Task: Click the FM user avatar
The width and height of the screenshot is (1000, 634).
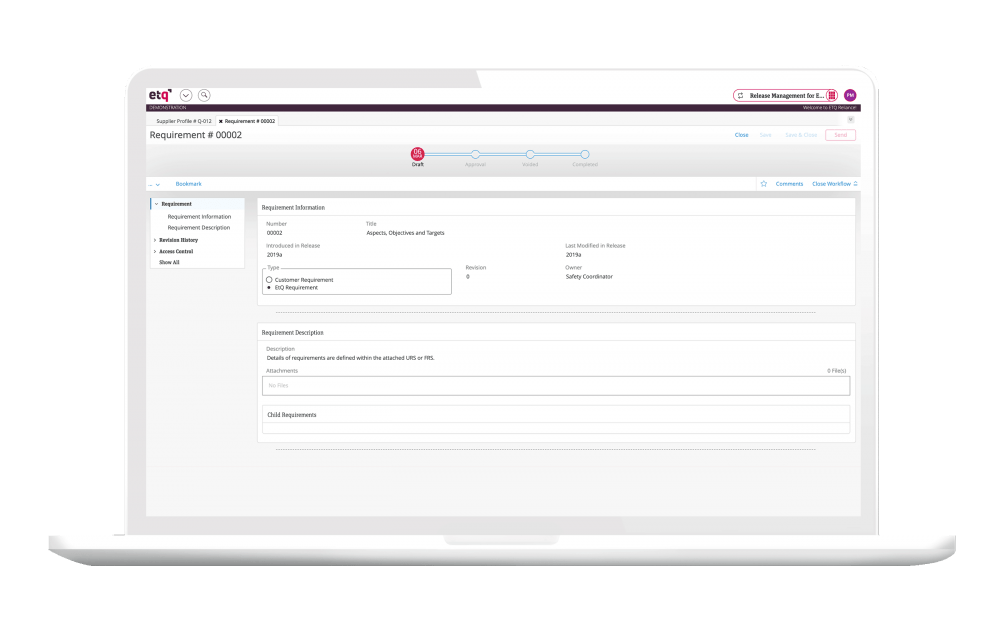Action: click(850, 95)
